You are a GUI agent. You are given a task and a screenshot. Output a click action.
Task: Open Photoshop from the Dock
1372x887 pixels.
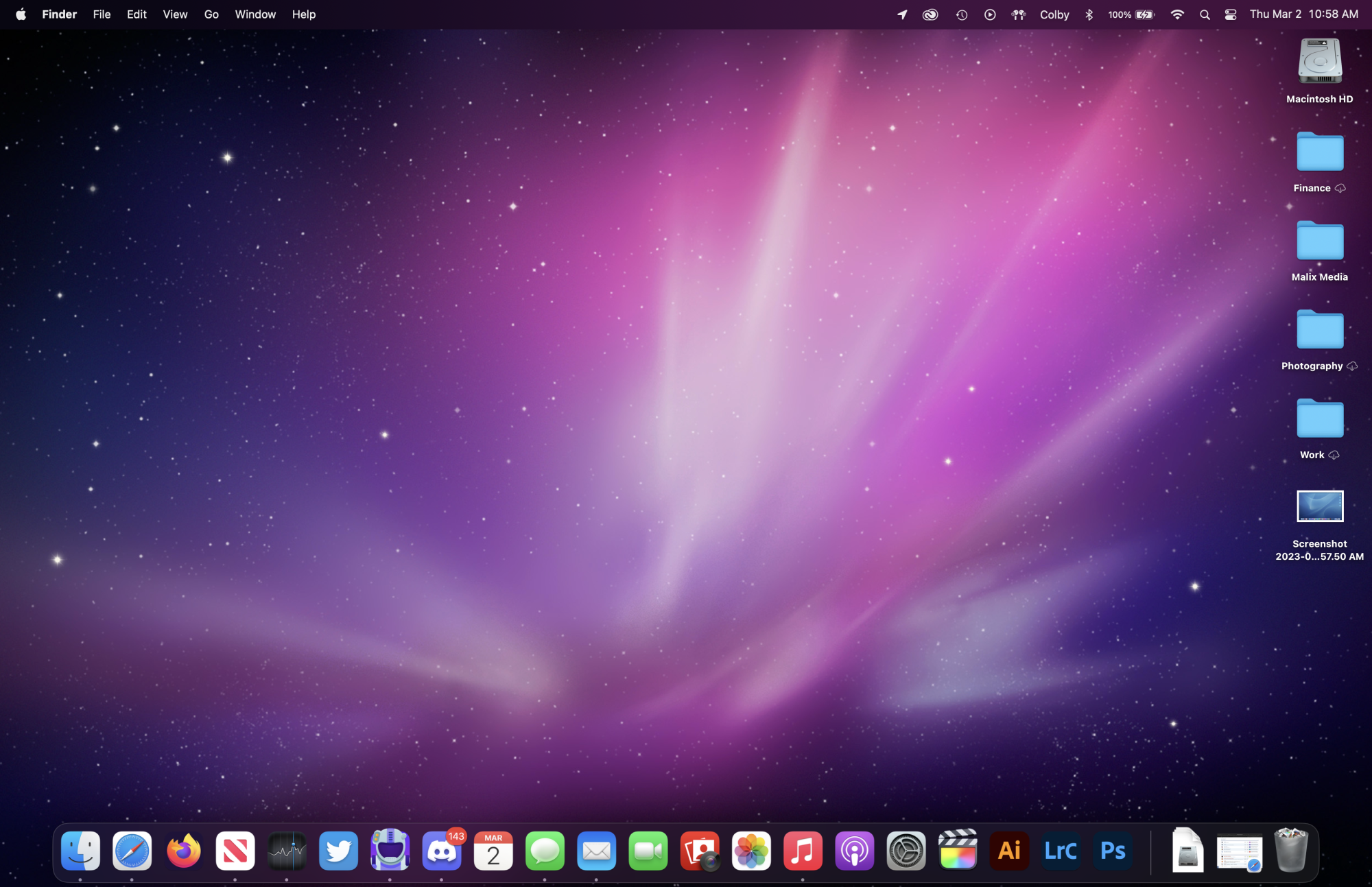(1112, 851)
